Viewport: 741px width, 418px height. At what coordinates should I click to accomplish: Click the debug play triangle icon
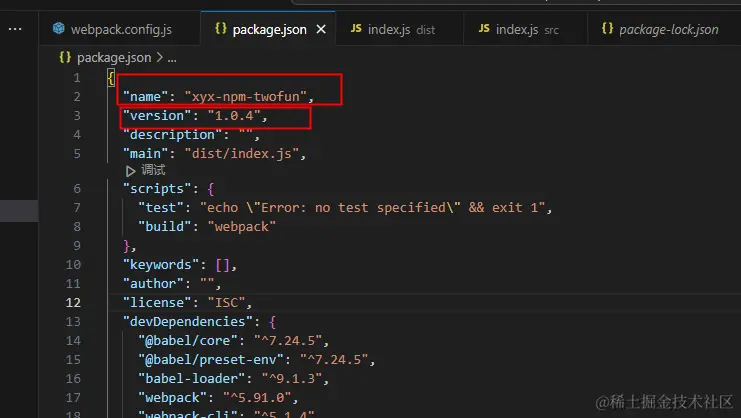tap(130, 171)
